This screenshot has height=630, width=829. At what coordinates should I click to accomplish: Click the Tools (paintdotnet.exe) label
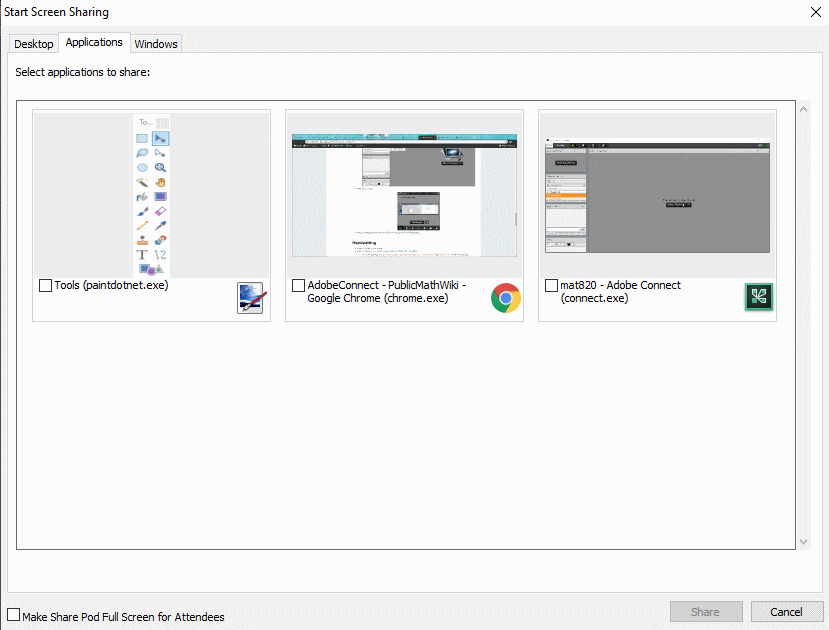coord(112,285)
